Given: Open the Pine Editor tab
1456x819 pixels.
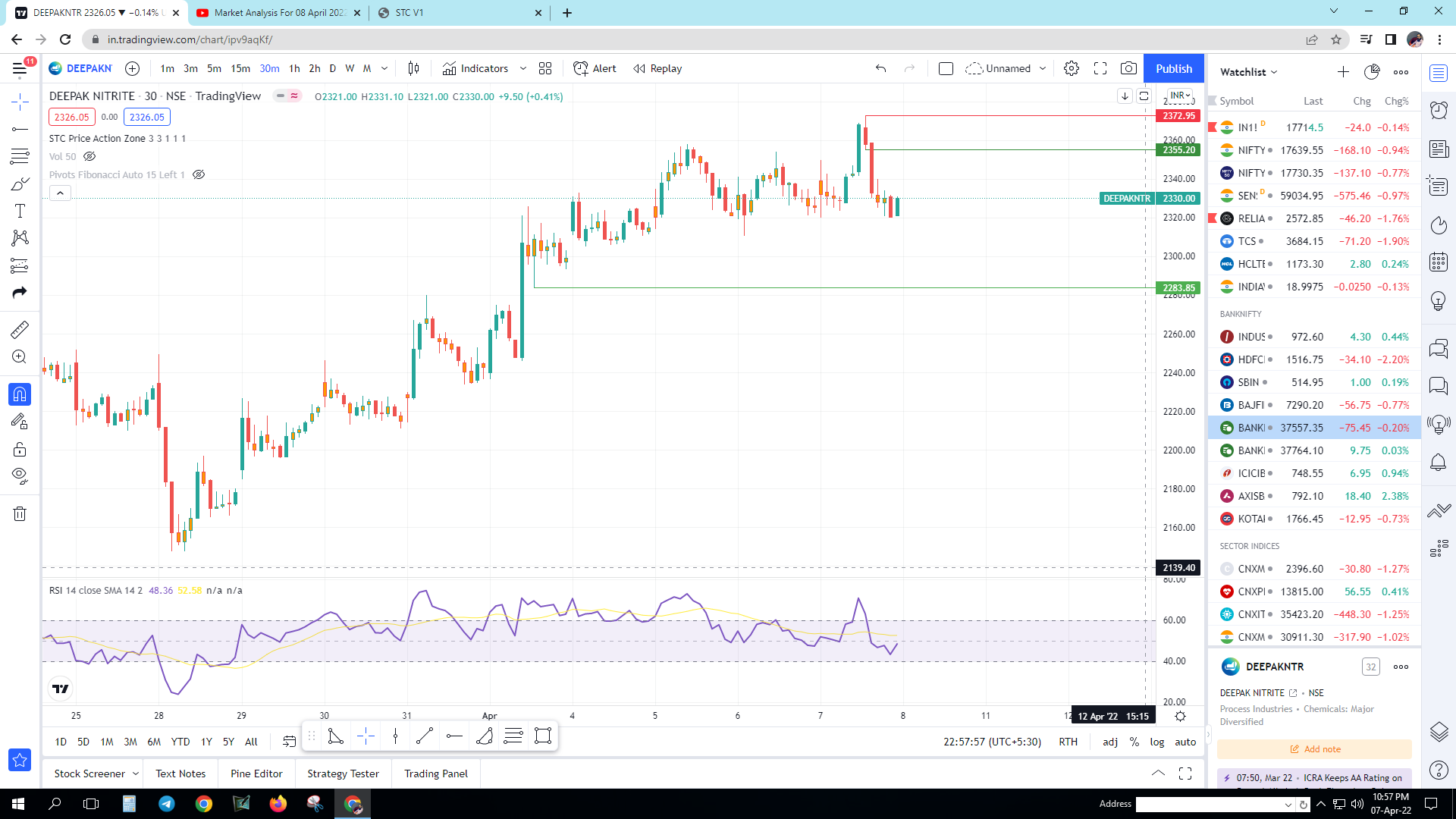Looking at the screenshot, I should (256, 773).
